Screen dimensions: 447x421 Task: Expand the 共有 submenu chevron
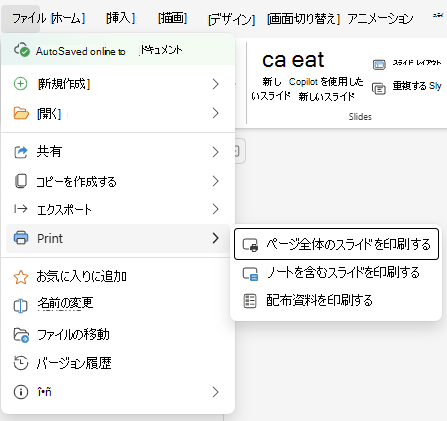click(x=215, y=152)
